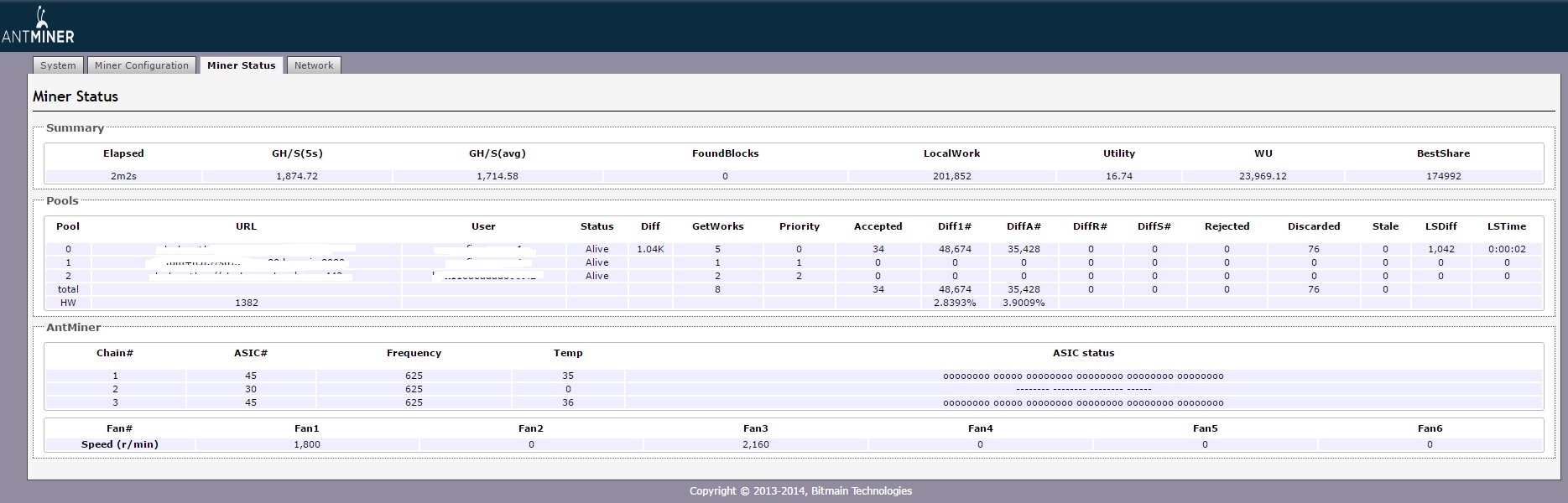Click WU value 23,969.12
Image resolution: width=1568 pixels, height=503 pixels.
coord(1263,176)
